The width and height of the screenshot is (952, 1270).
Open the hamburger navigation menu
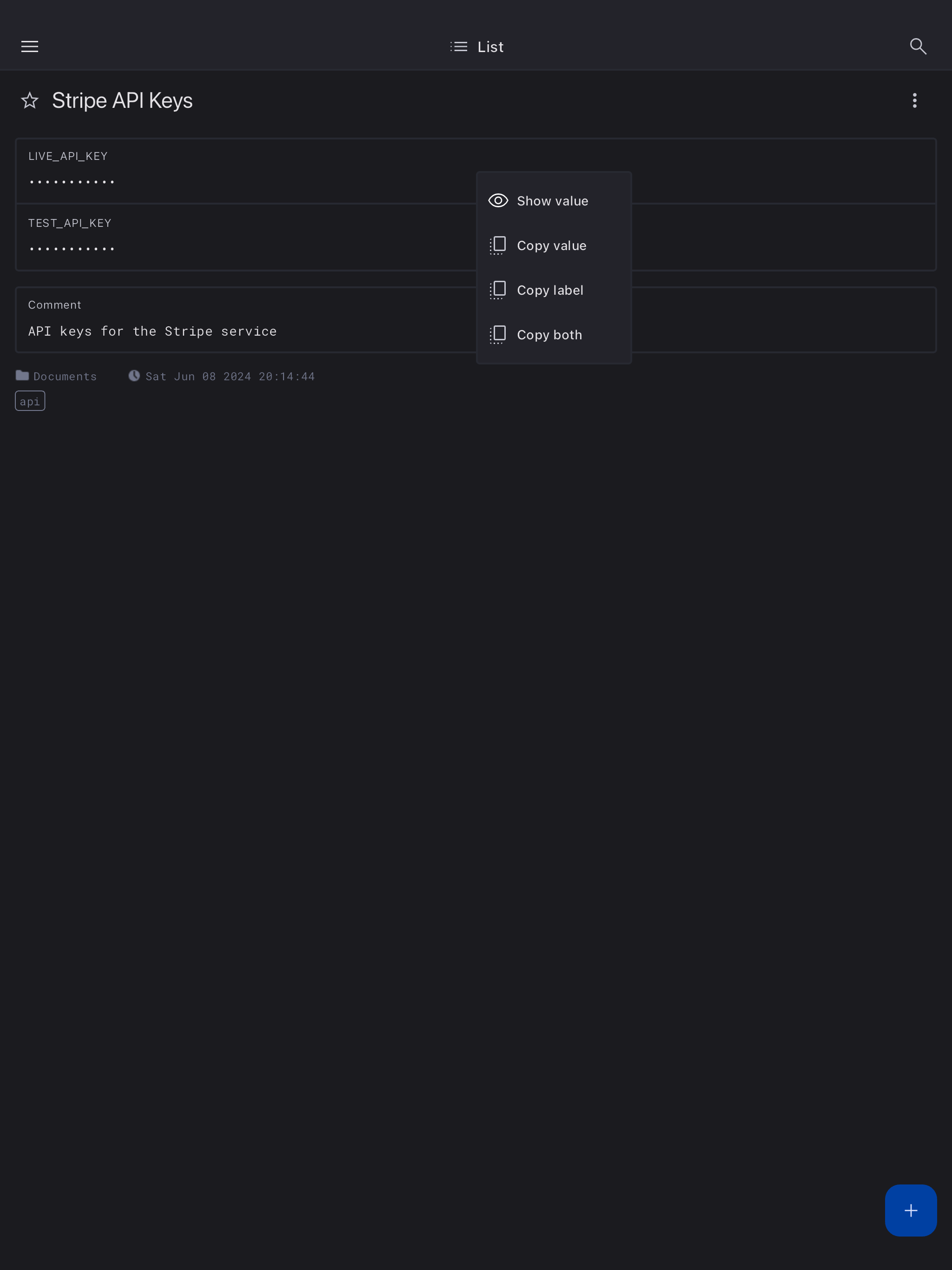tap(30, 46)
